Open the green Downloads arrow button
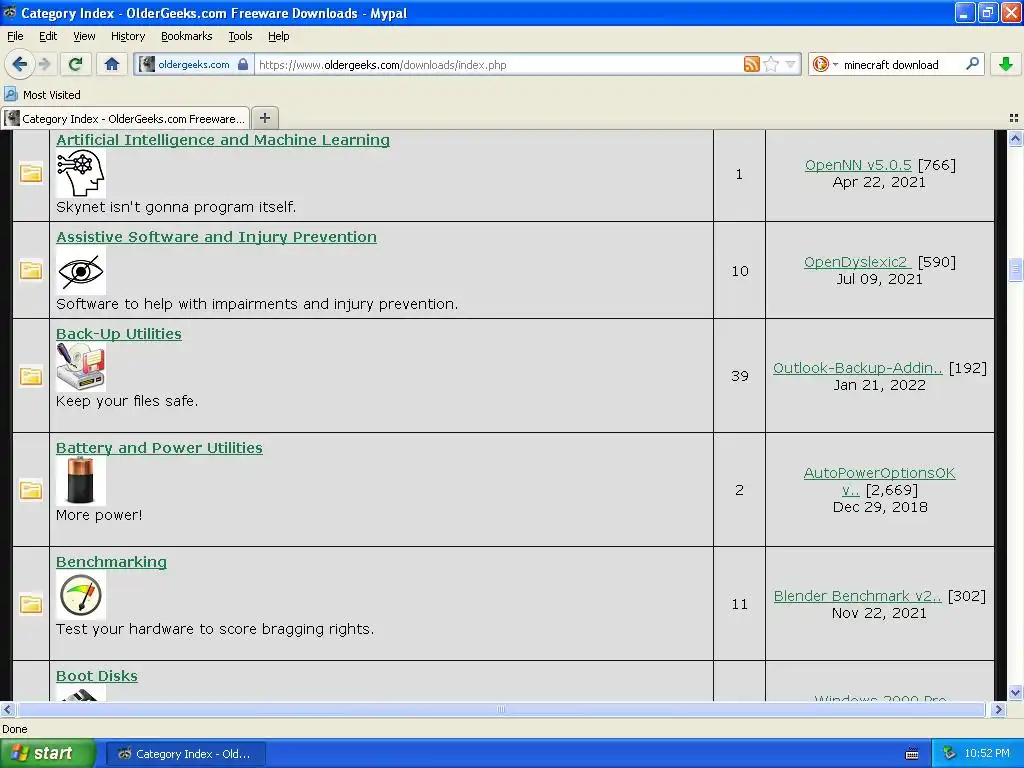Image resolution: width=1024 pixels, height=768 pixels. [1005, 64]
